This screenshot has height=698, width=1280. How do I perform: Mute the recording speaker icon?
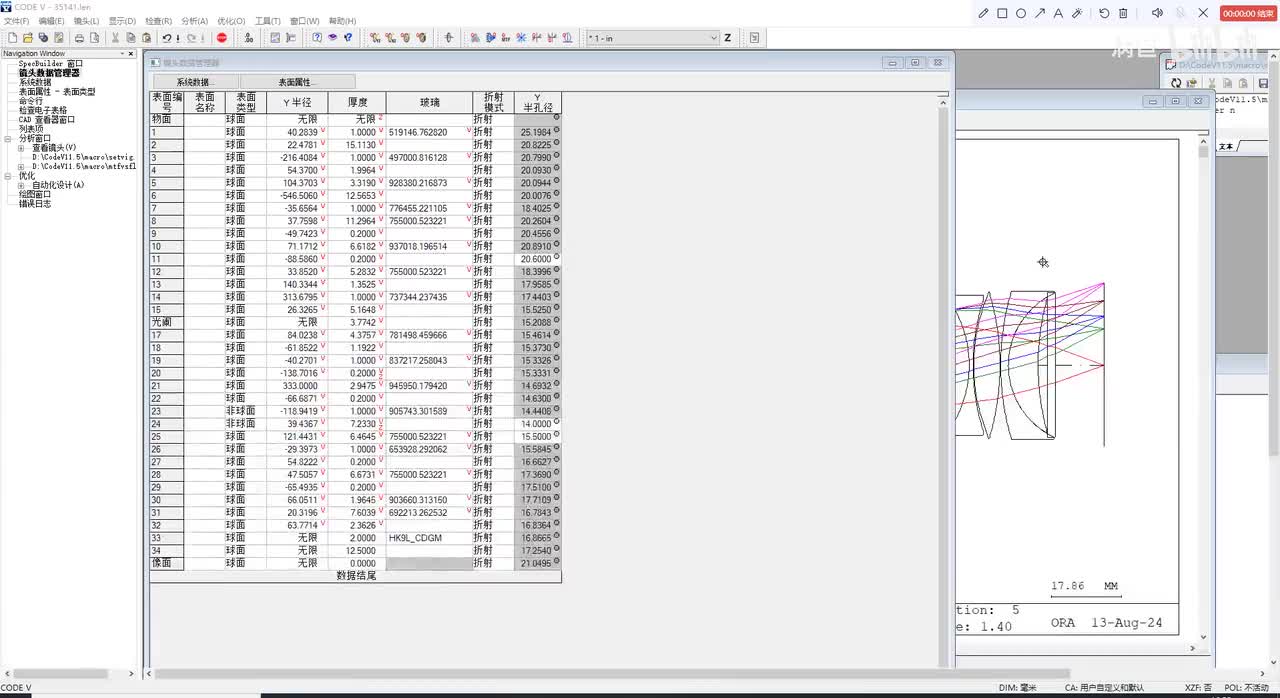coord(1157,13)
